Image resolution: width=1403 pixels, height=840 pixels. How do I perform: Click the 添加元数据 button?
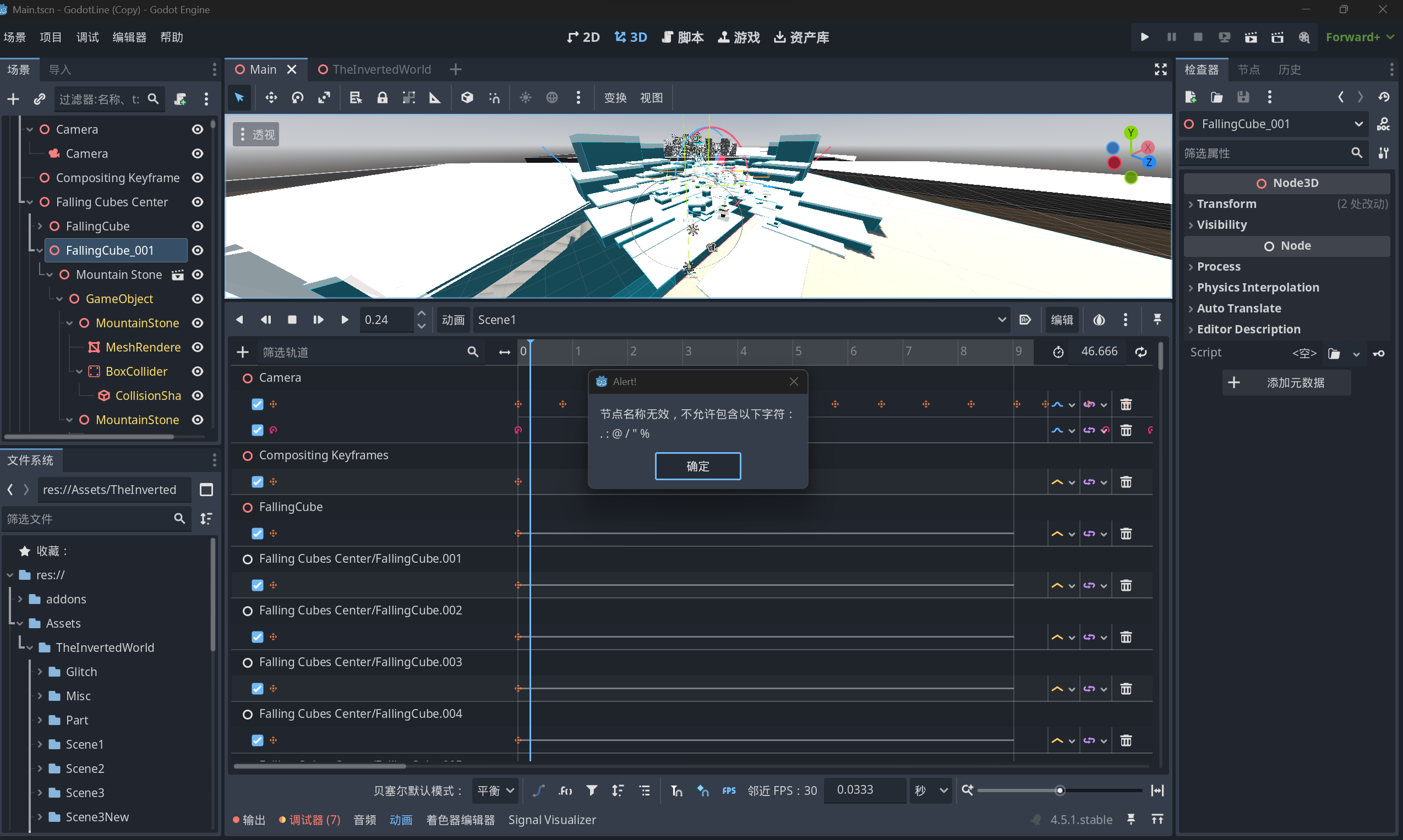click(1286, 383)
